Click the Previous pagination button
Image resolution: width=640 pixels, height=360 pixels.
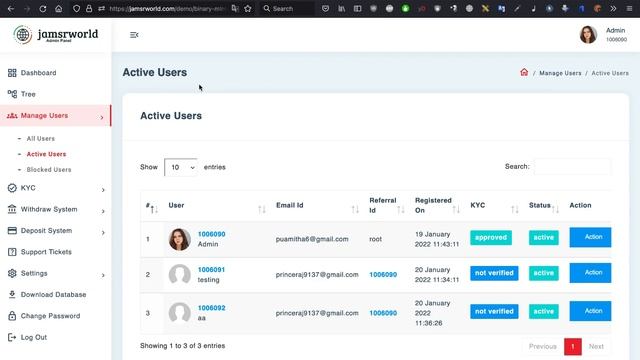[x=542, y=347]
